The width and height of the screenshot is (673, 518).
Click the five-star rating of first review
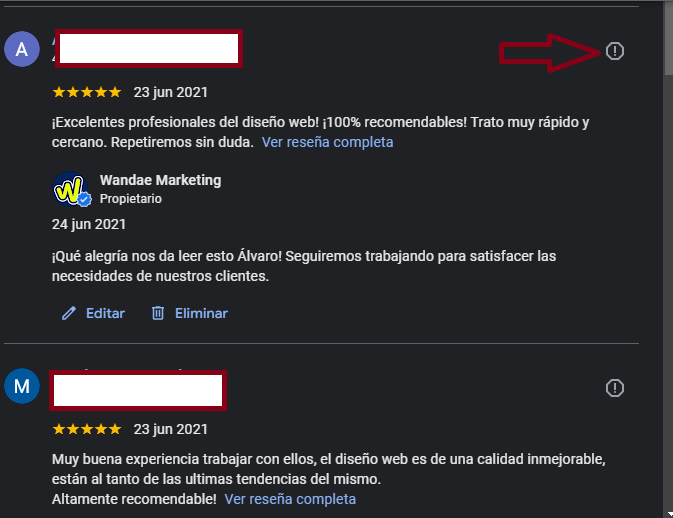pos(87,92)
